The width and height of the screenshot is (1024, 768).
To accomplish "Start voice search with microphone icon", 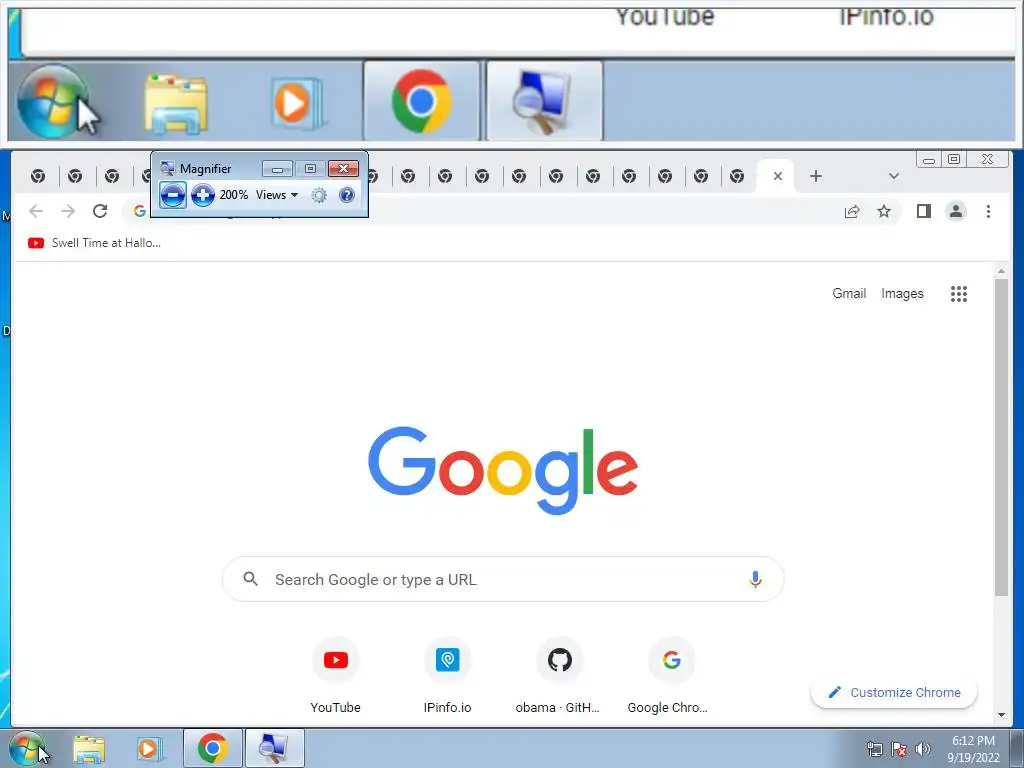I will point(755,579).
